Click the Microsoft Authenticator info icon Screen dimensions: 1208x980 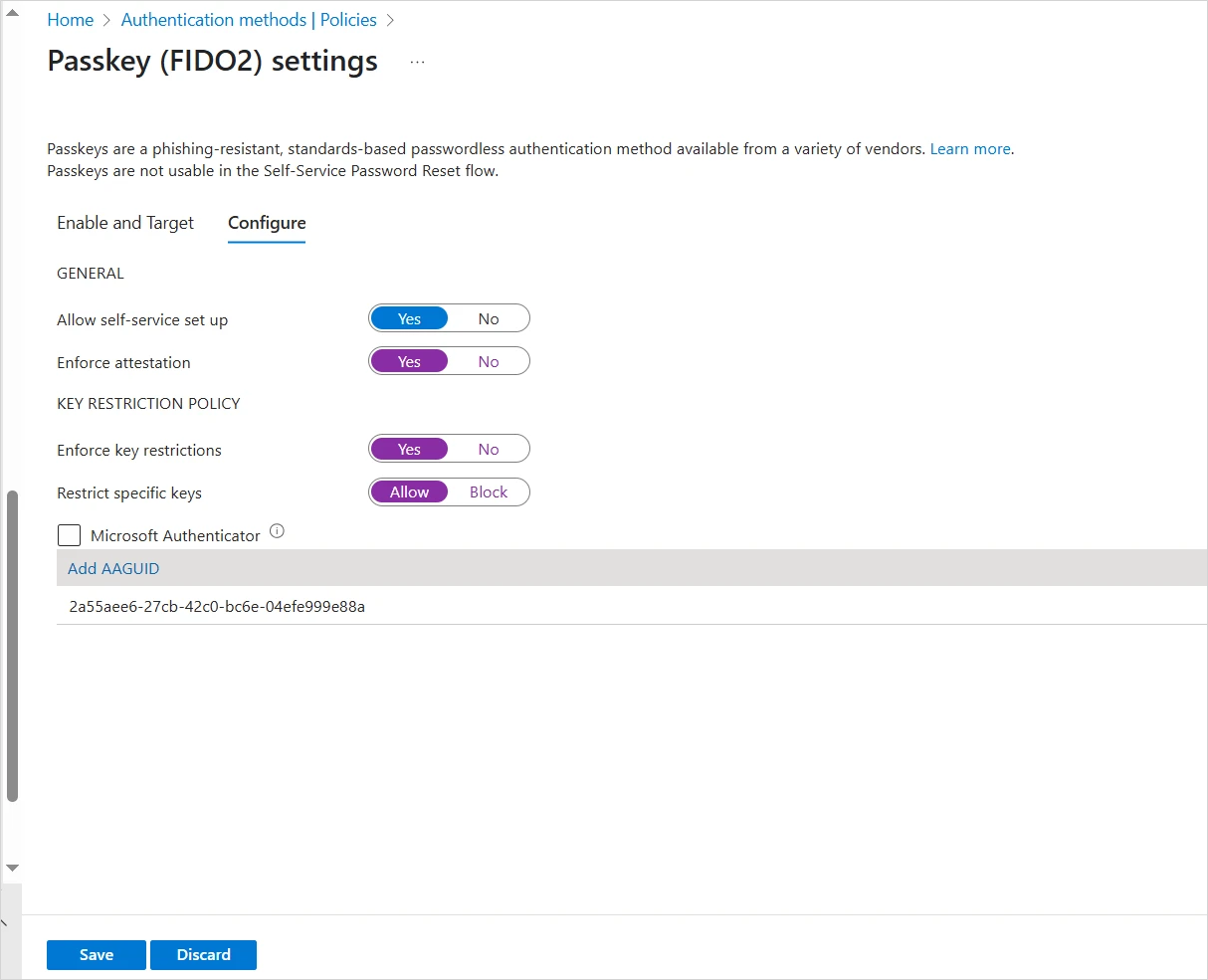(277, 531)
